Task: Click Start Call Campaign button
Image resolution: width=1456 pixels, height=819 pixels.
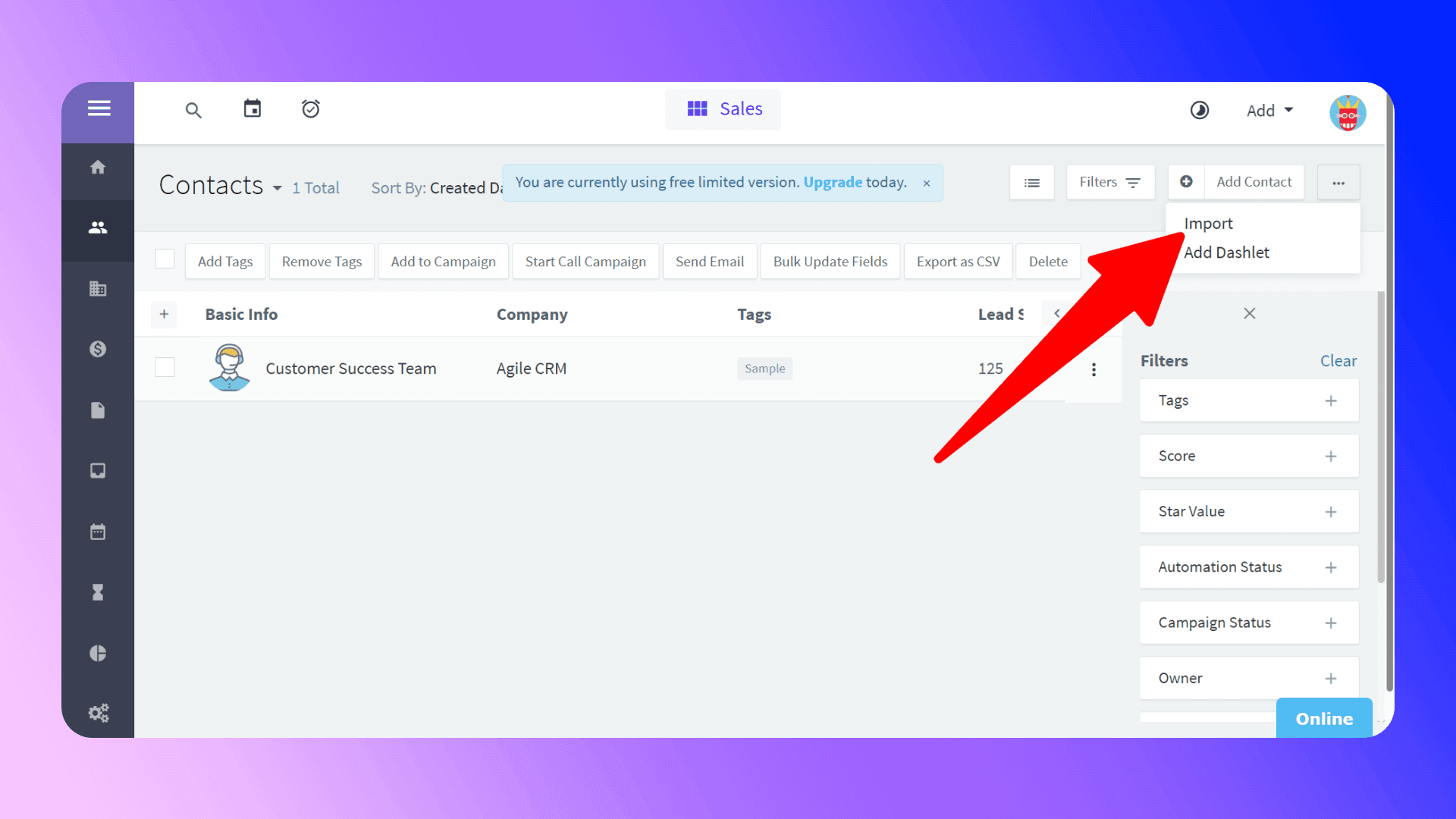Action: tap(585, 262)
